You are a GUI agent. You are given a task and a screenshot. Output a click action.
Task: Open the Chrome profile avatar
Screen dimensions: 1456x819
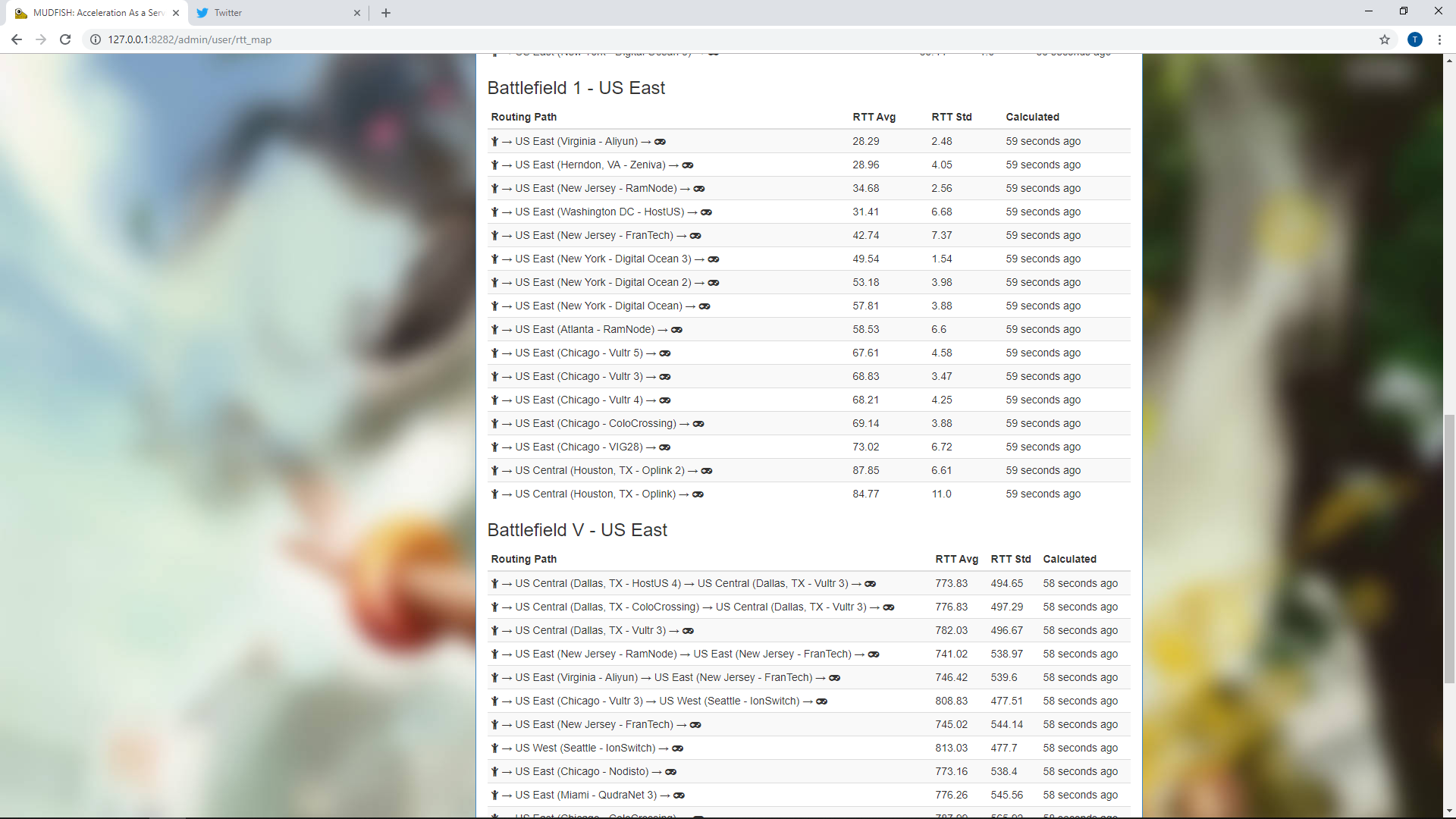(x=1414, y=39)
